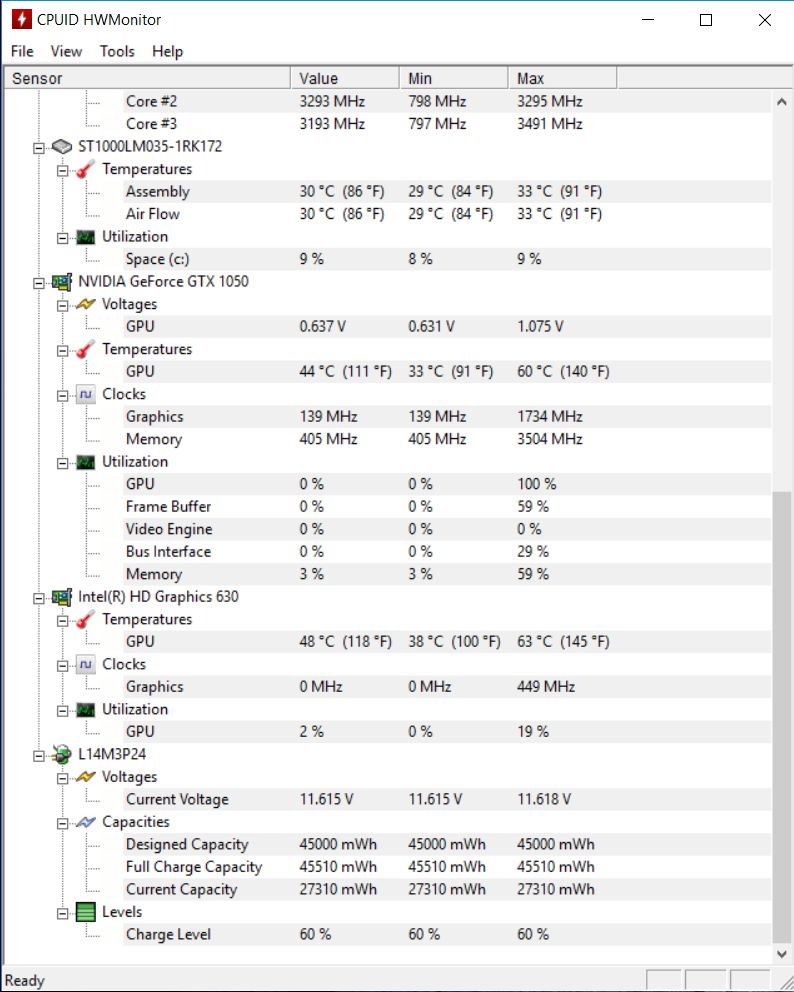This screenshot has height=992, width=794.
Task: Click the hard drive icon beside ST1000LM035-1RK172
Action: (x=62, y=147)
